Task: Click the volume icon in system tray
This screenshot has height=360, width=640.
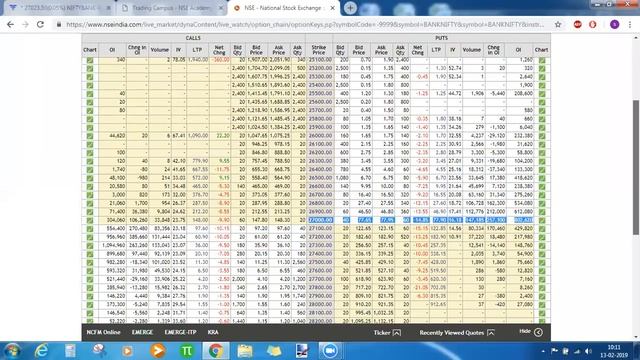Action: point(588,351)
